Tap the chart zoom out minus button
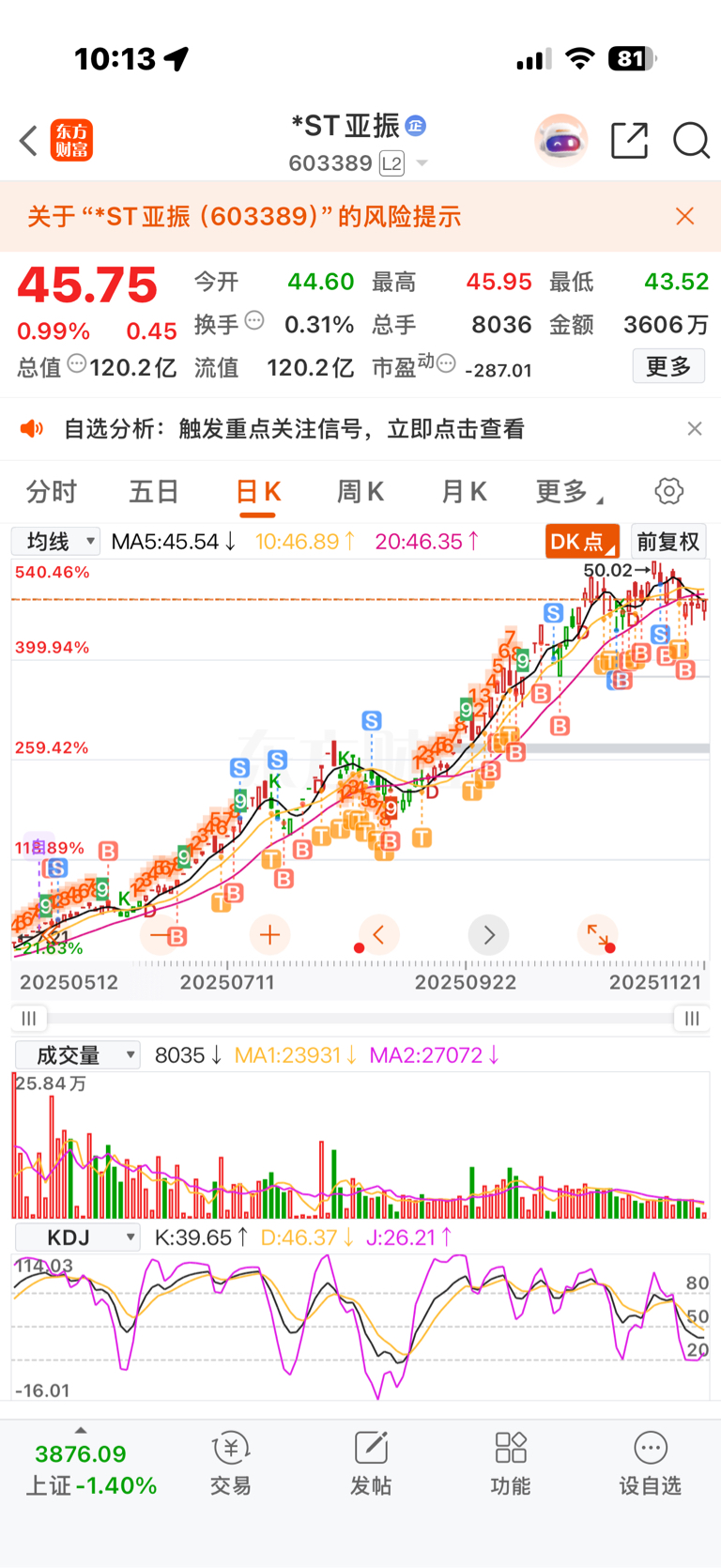Image resolution: width=721 pixels, height=1568 pixels. coord(160,935)
